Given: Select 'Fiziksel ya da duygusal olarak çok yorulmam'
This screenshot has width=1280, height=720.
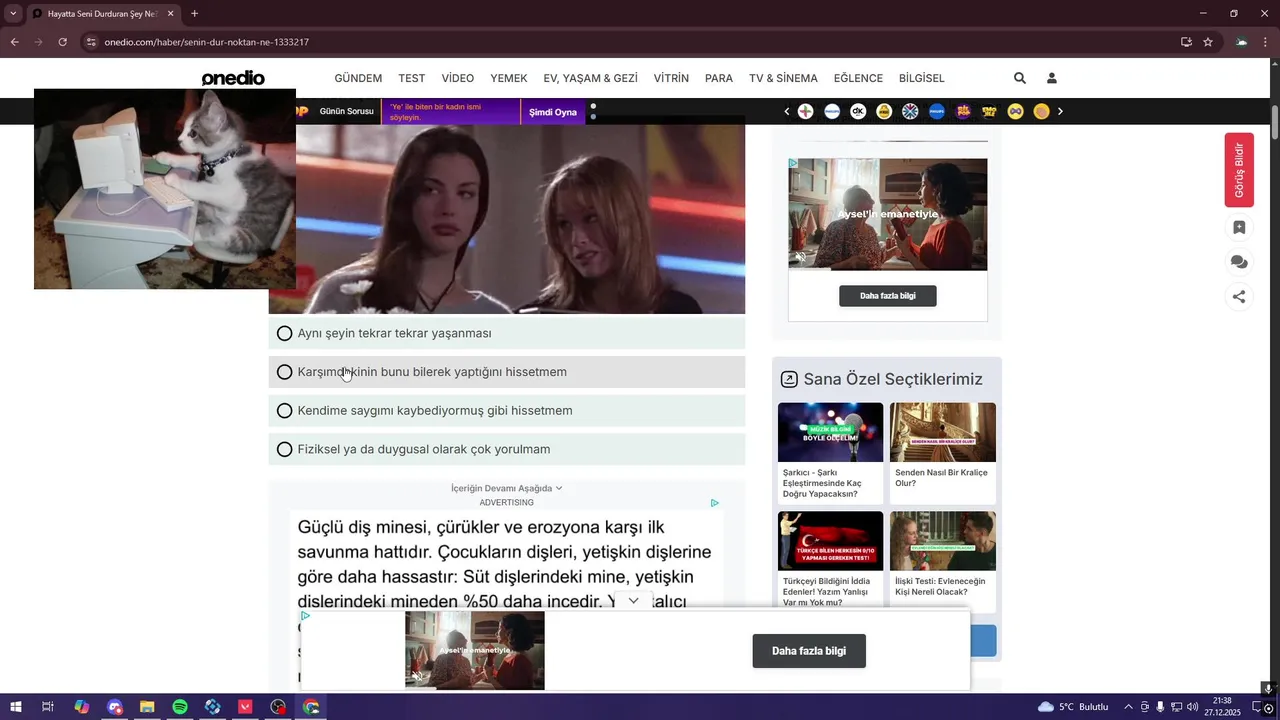Looking at the screenshot, I should coord(507,449).
